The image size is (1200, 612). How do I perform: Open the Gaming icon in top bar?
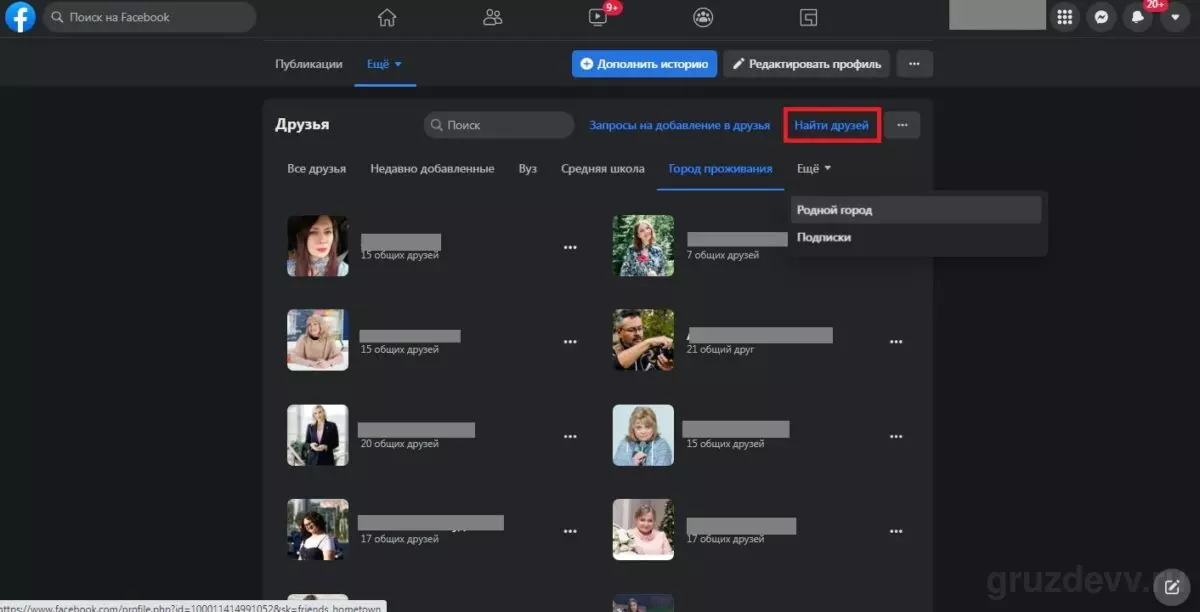click(x=809, y=17)
